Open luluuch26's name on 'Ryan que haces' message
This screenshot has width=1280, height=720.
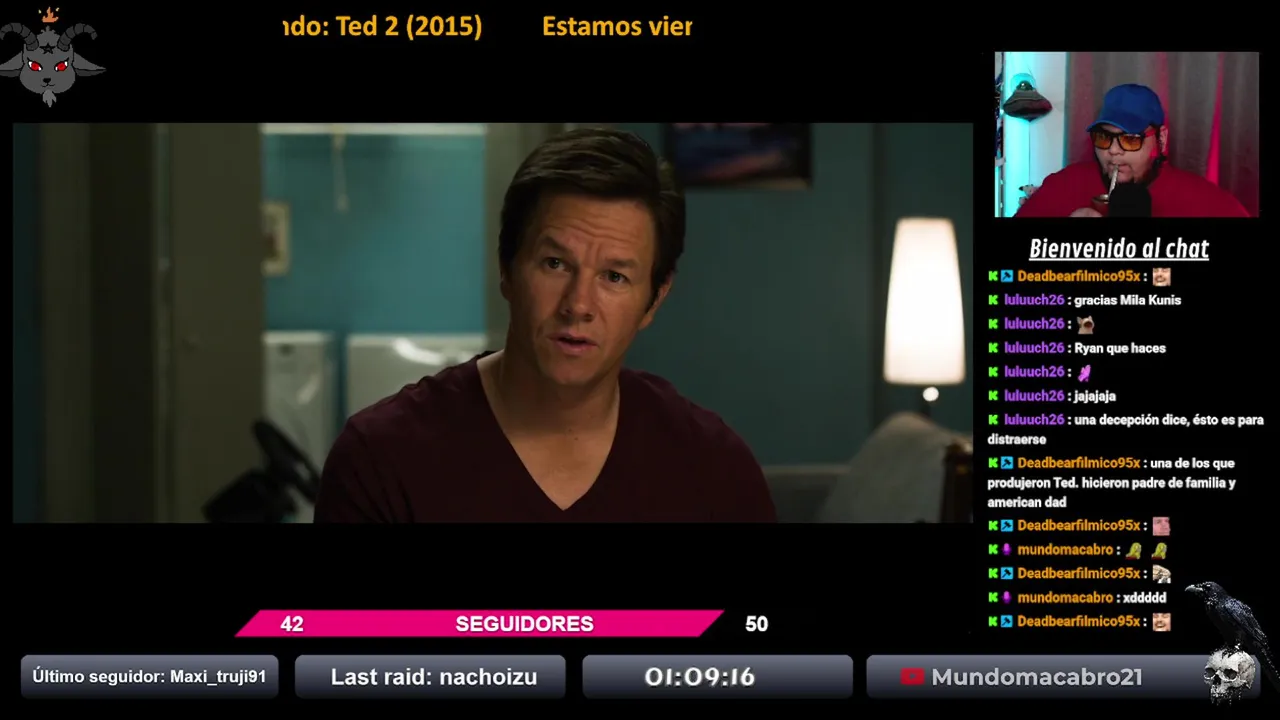click(1034, 348)
